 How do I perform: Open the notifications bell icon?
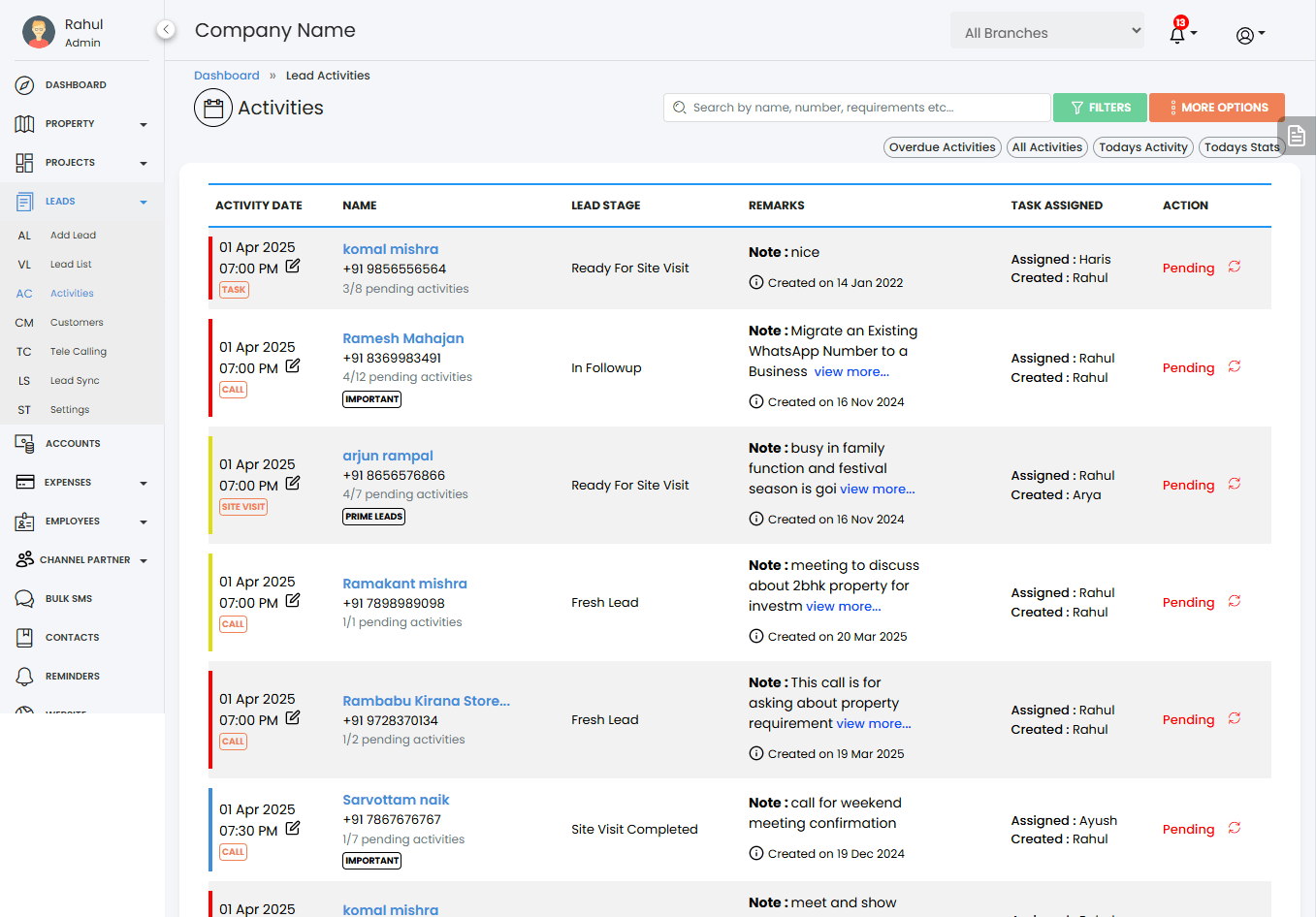(x=1177, y=34)
